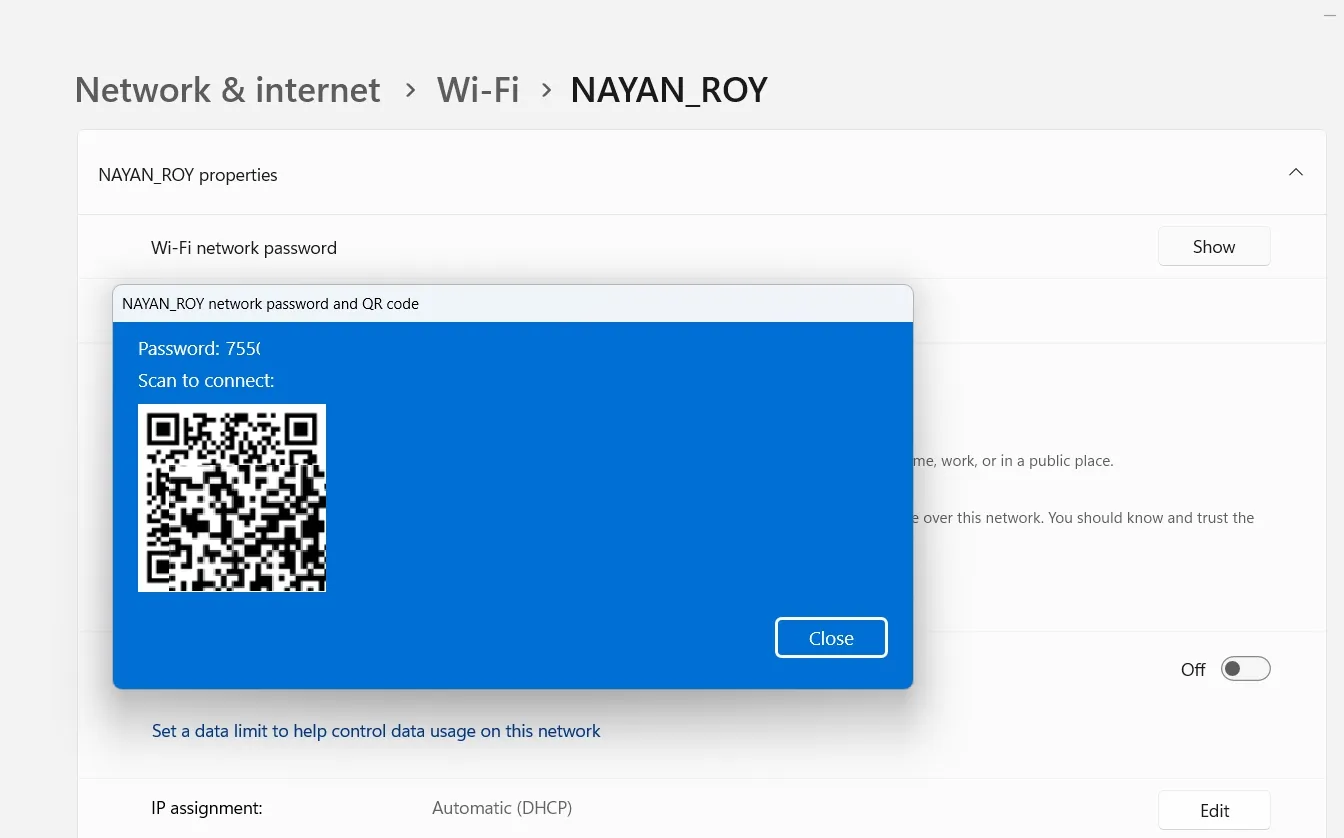Click the 'Wi-Fi network password' label
1344x838 pixels.
244,248
